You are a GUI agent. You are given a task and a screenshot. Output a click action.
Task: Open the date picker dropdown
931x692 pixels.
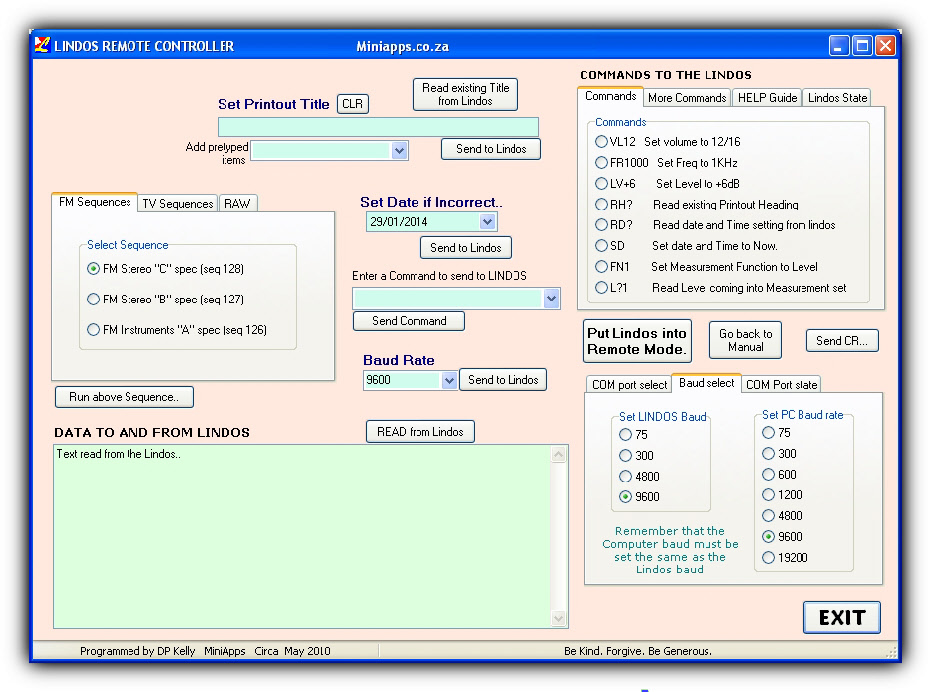pos(487,222)
